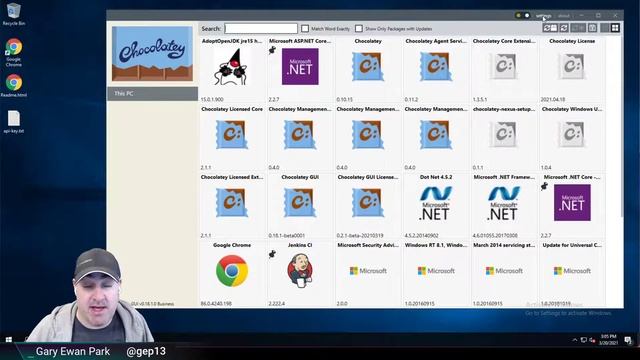This screenshot has width=640, height=360.
Task: Select the Jenkins CI package icon
Action: click(300, 271)
